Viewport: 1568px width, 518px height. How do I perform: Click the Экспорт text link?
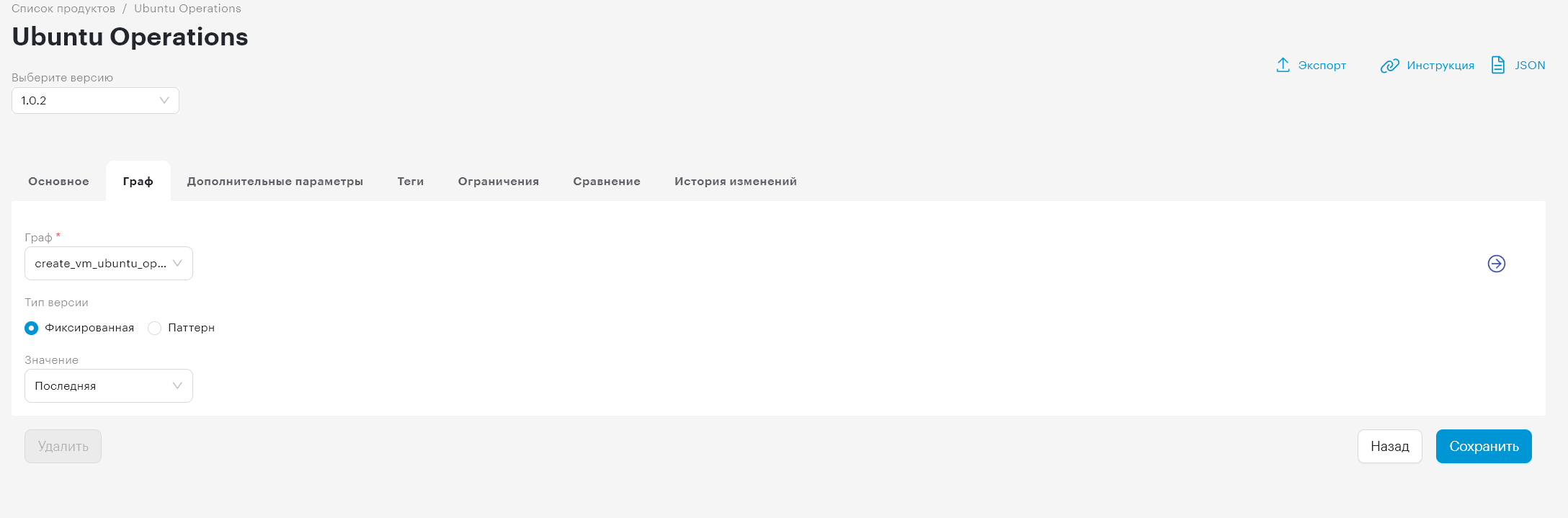click(x=1322, y=66)
